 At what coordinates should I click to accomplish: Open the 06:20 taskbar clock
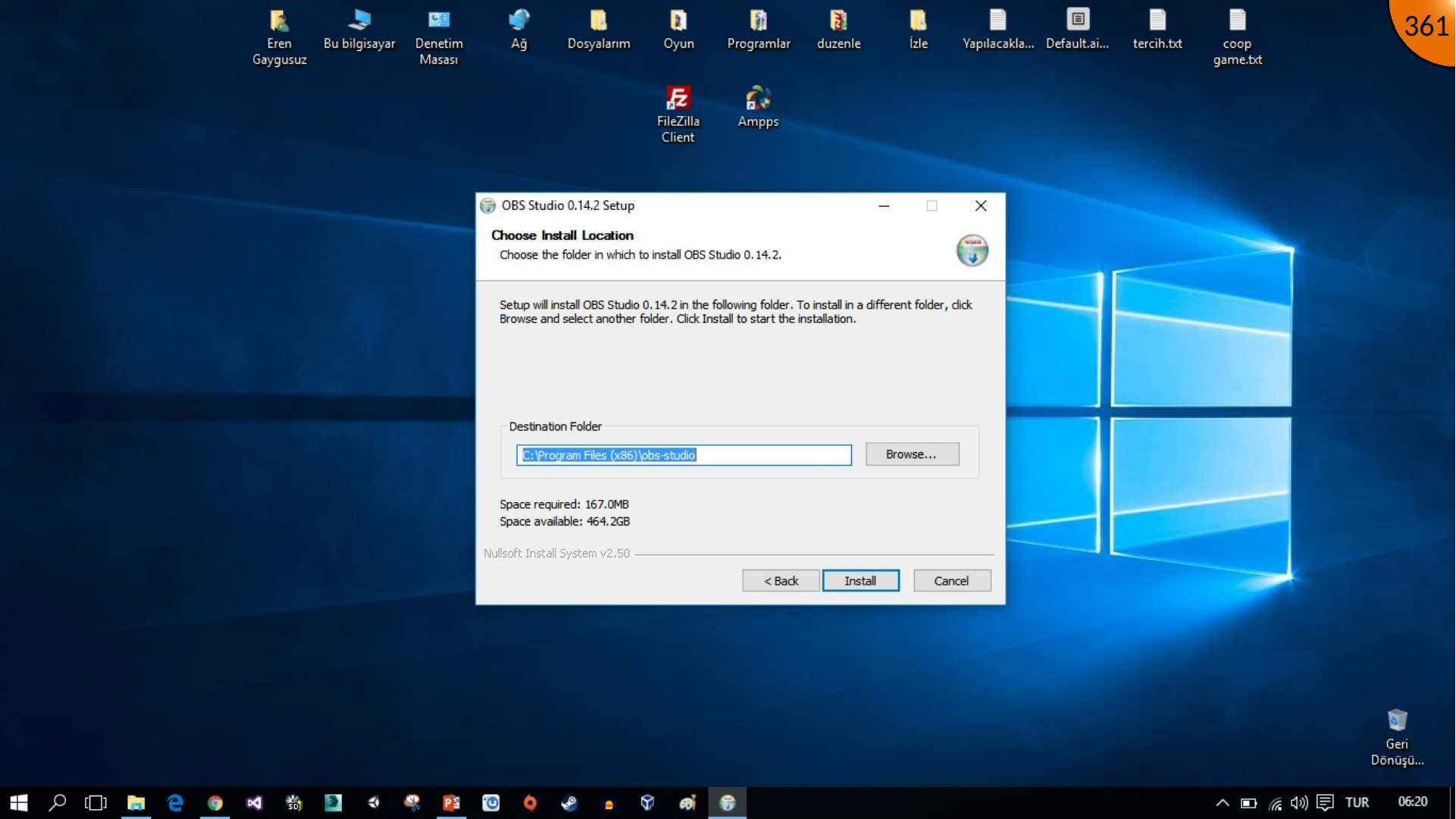[x=1413, y=802]
